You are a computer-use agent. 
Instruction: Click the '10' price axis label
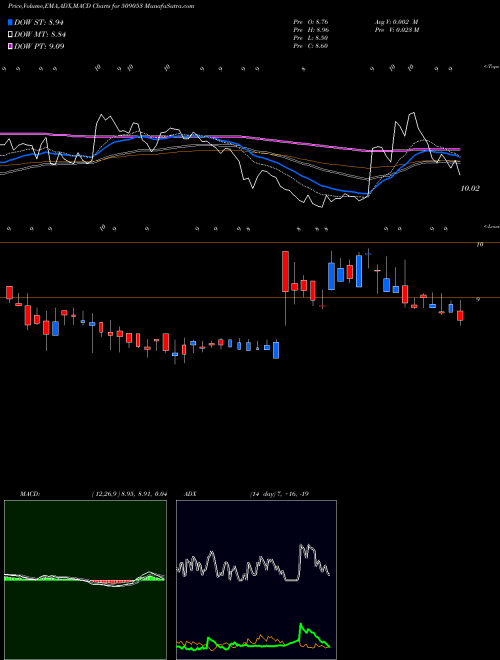coord(479,244)
